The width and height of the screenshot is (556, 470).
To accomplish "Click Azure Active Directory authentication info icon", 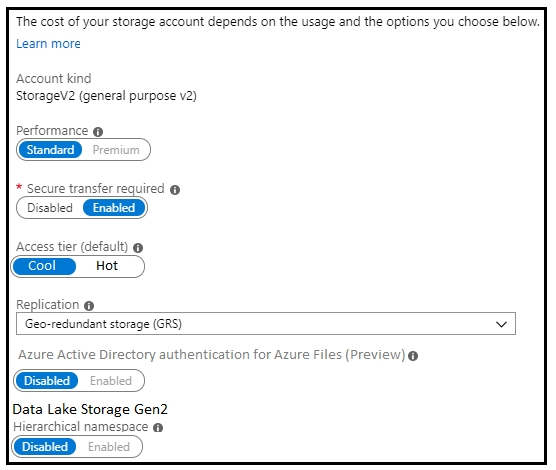I will pos(413,356).
